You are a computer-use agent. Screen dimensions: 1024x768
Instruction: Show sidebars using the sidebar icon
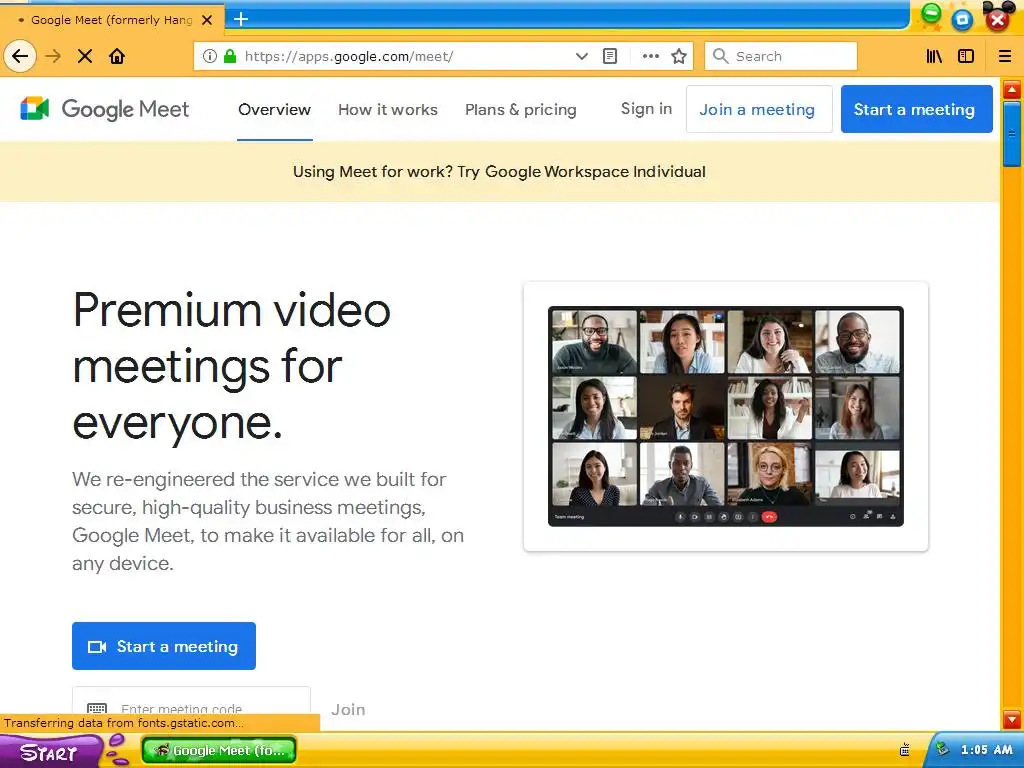click(x=966, y=56)
